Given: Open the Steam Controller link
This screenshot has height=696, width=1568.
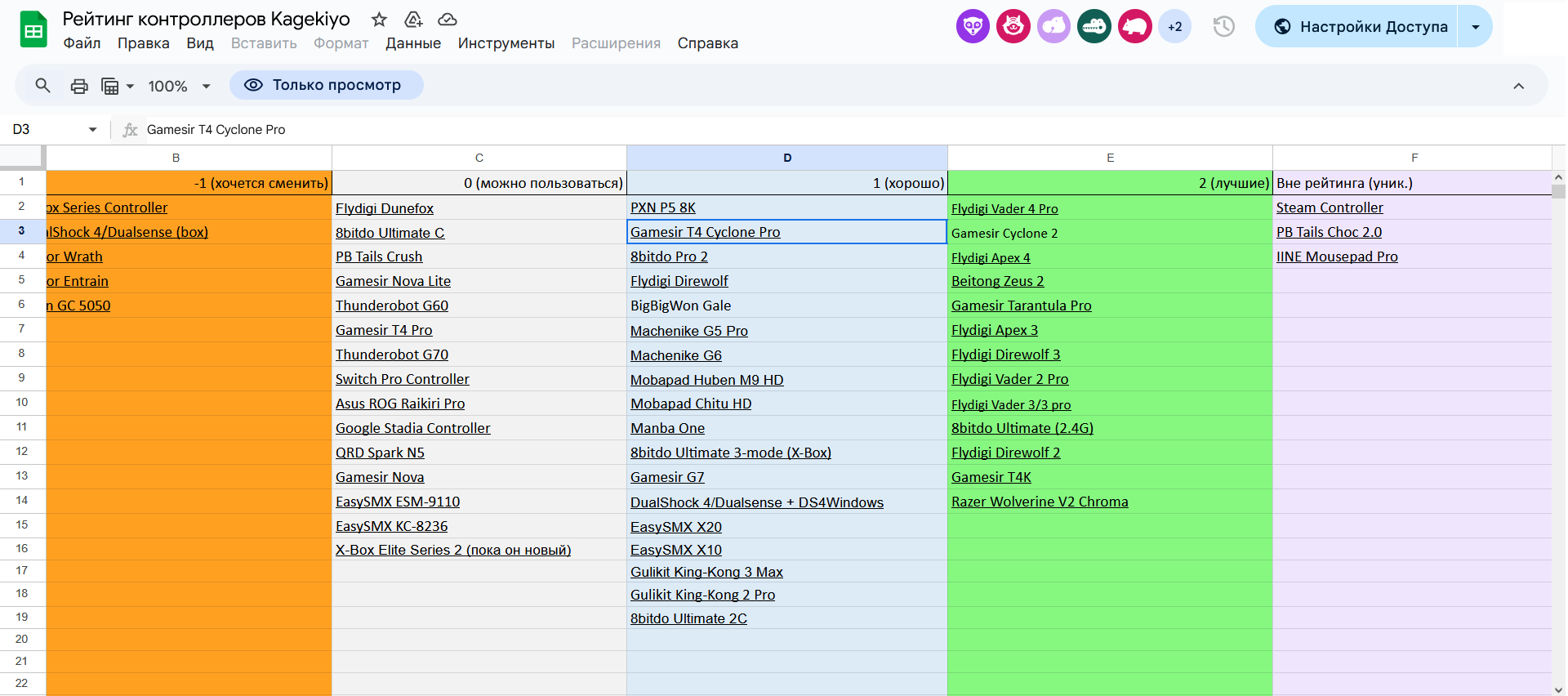Looking at the screenshot, I should (x=1330, y=207).
